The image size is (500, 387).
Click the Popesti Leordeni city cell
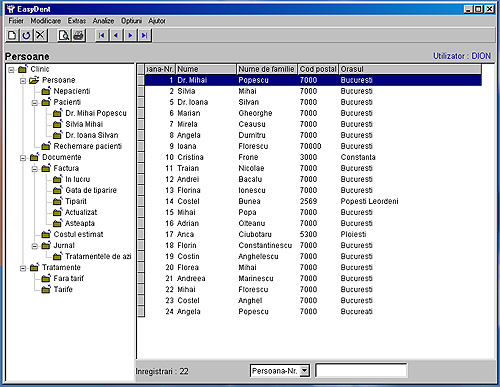pos(369,201)
